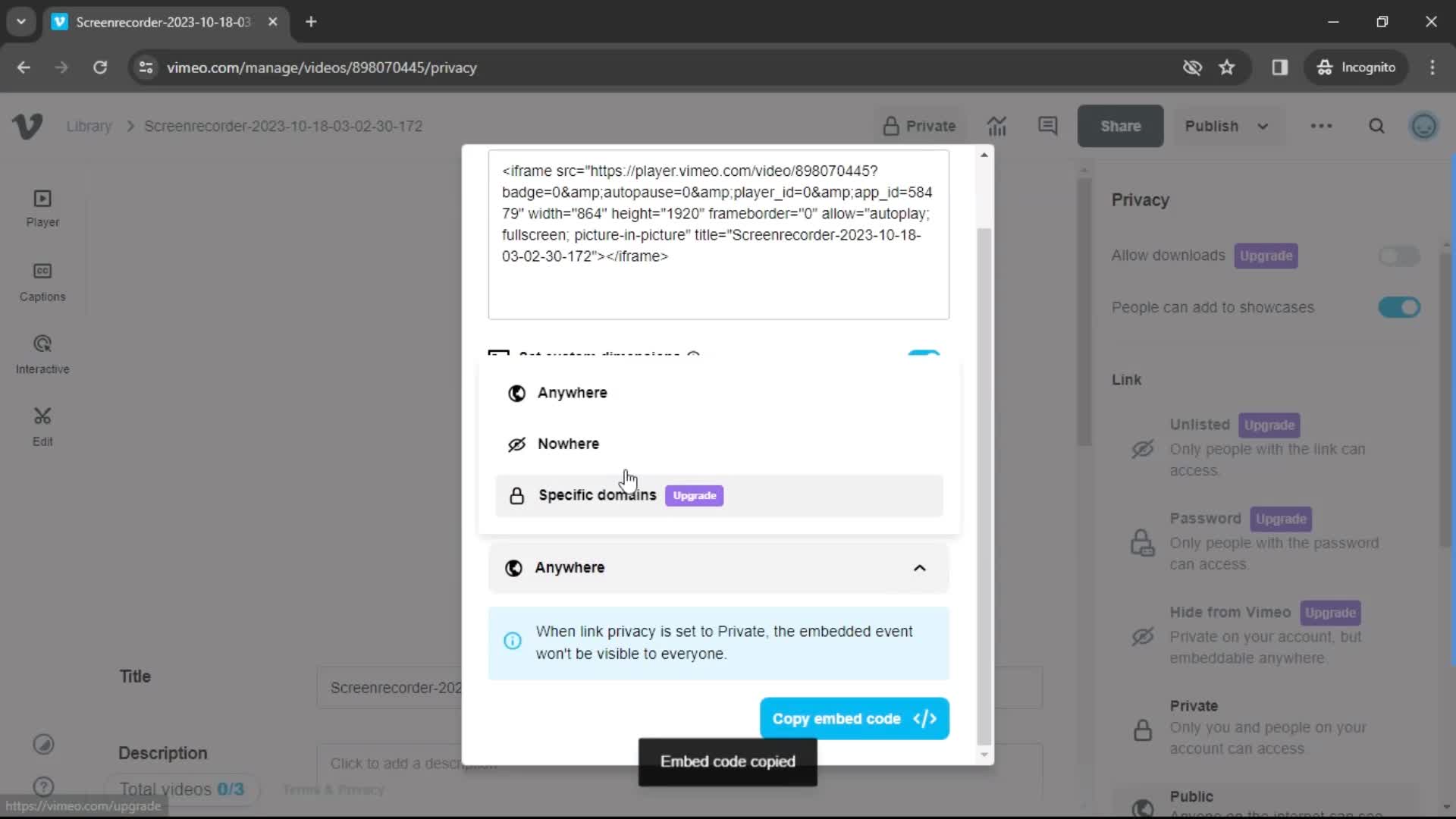Toggle Allow downloads switch
Screen dimensions: 1456x819
click(x=1398, y=256)
